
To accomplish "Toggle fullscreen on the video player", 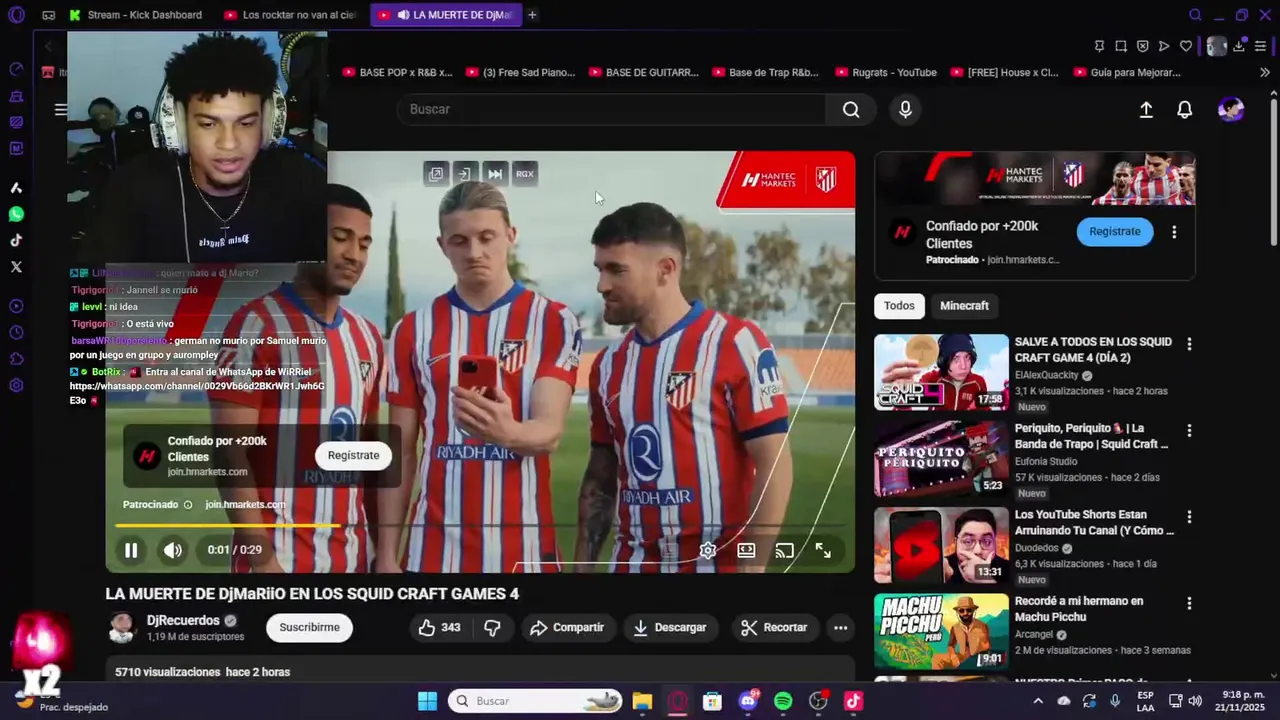I will tap(823, 550).
